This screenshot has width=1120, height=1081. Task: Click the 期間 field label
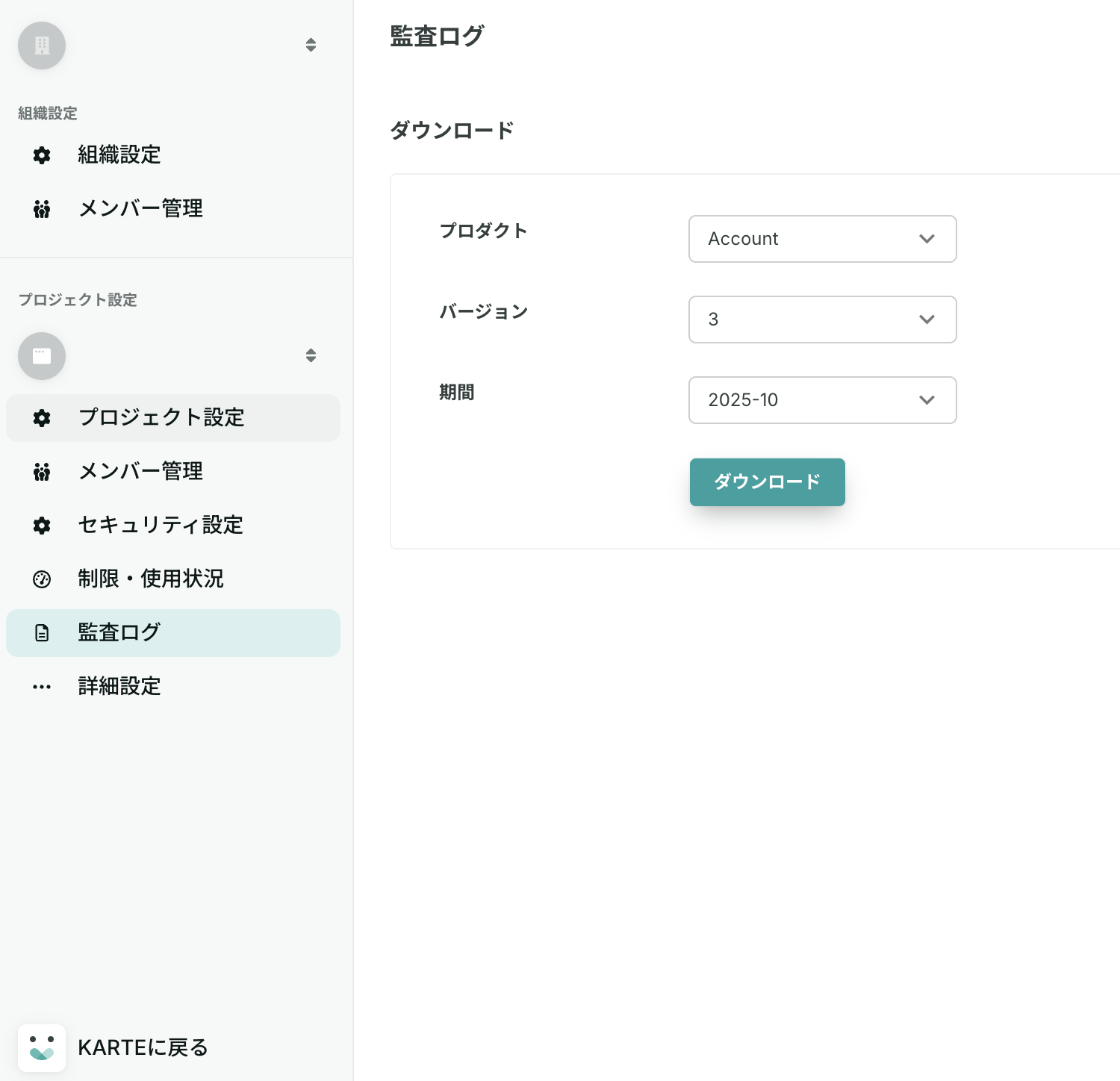click(x=456, y=392)
